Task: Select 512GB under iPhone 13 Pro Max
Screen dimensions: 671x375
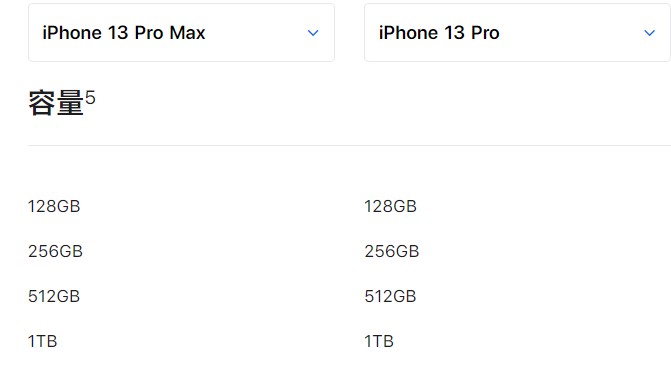Action: point(54,296)
